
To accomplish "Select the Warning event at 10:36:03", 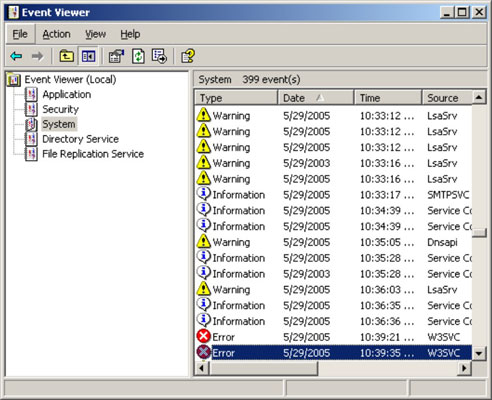I will (333, 290).
